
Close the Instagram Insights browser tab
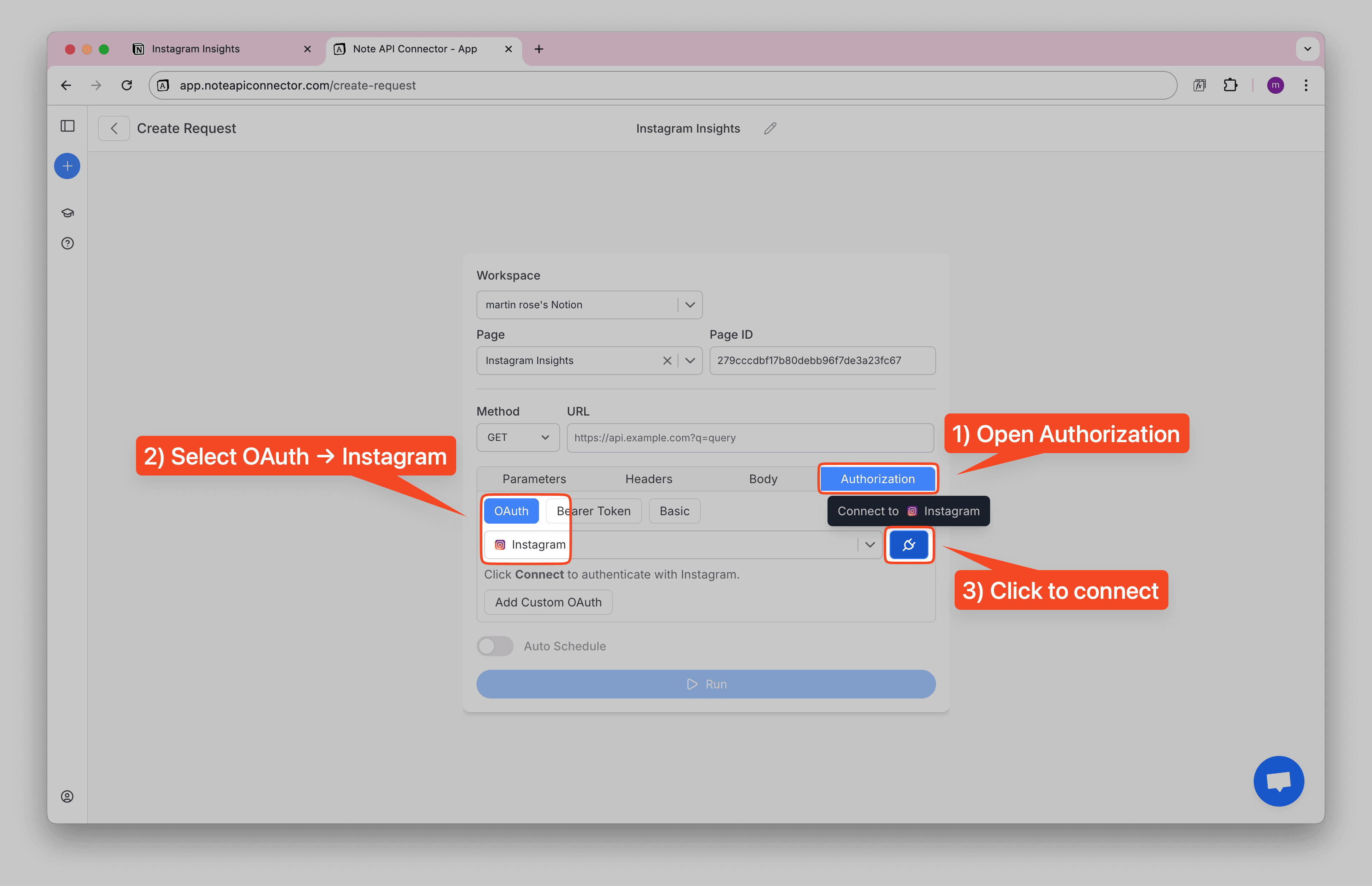308,49
